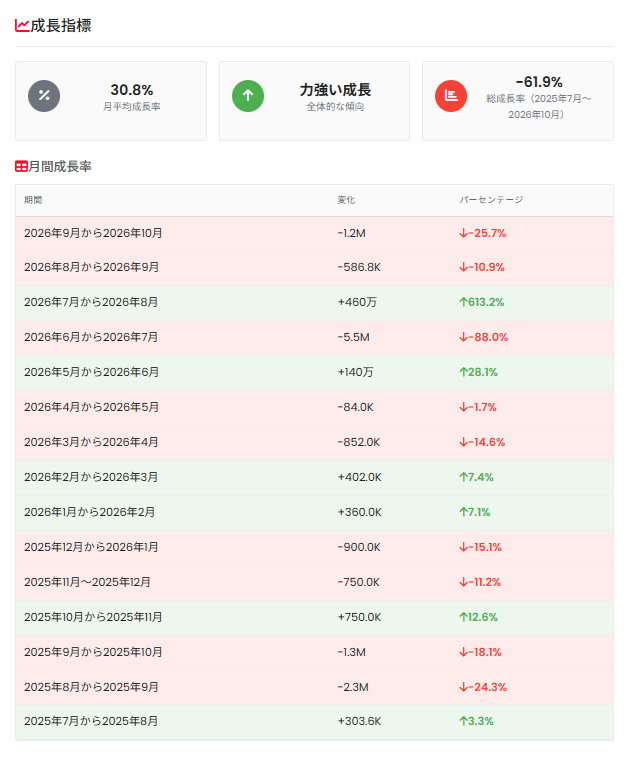The image size is (628, 769).
Task: Select row 2025年7月から2025年8月
Action: click(x=314, y=722)
